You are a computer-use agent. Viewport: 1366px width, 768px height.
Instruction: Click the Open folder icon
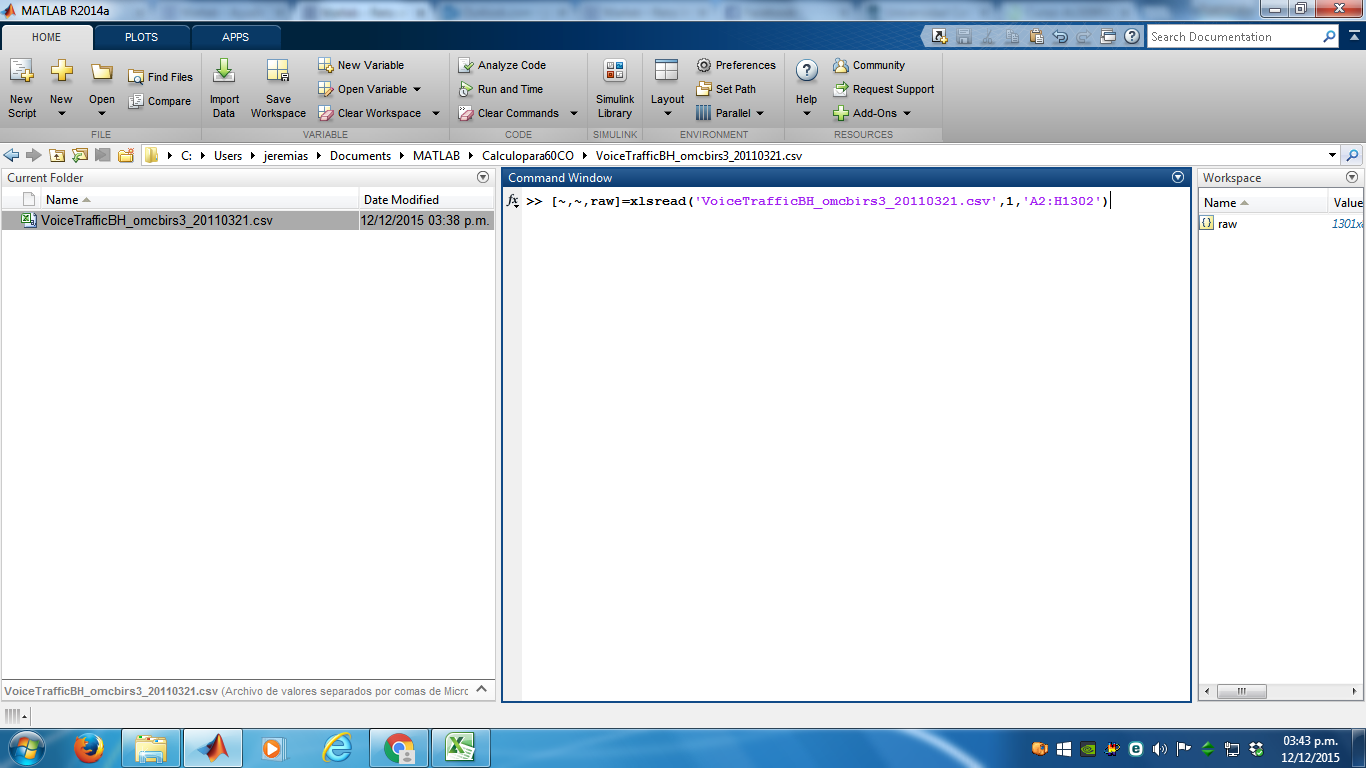[102, 72]
